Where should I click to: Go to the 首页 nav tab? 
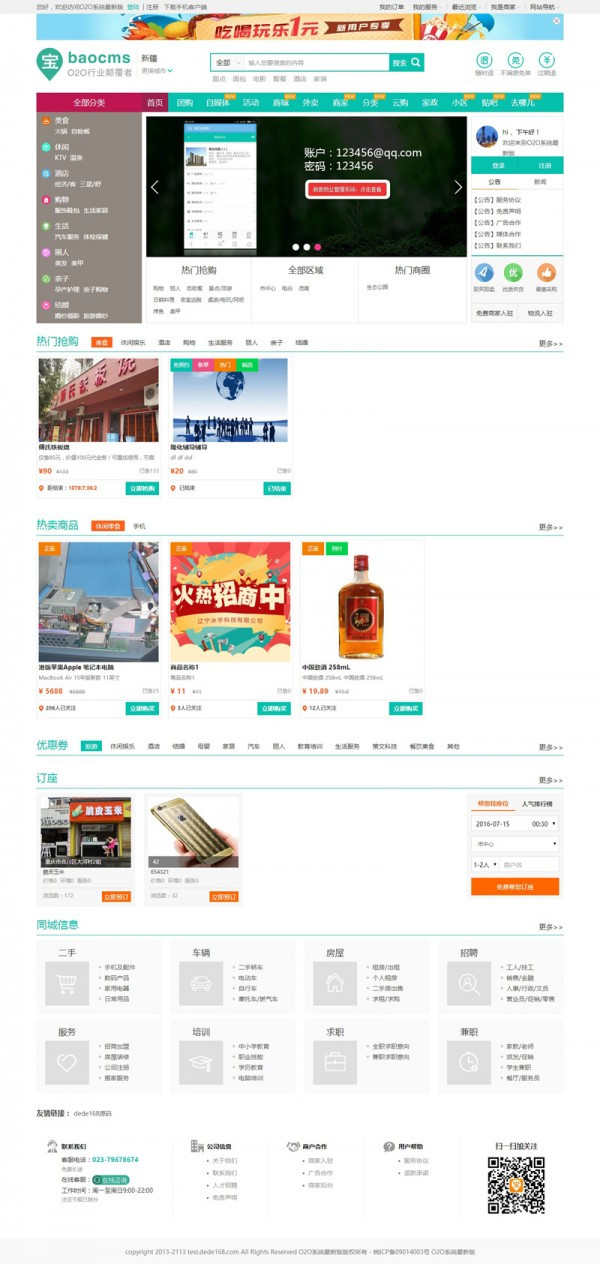coord(155,102)
